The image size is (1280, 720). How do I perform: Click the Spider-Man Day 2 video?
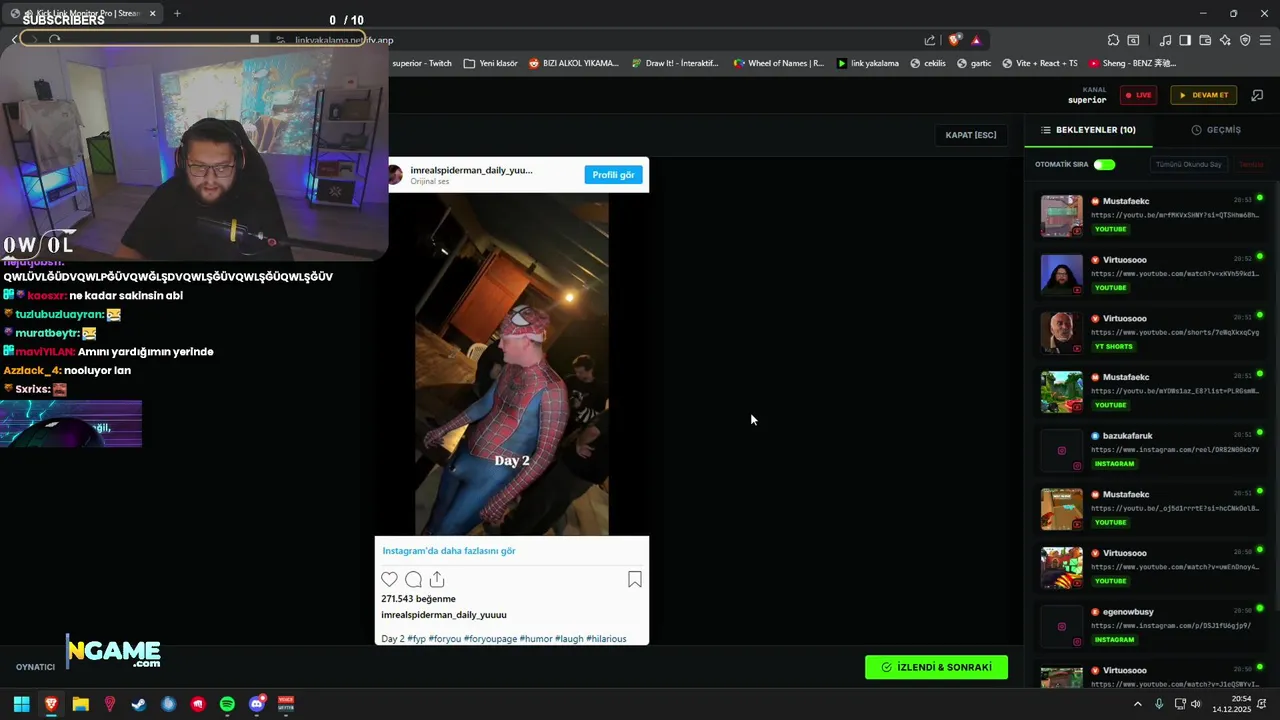(x=512, y=365)
